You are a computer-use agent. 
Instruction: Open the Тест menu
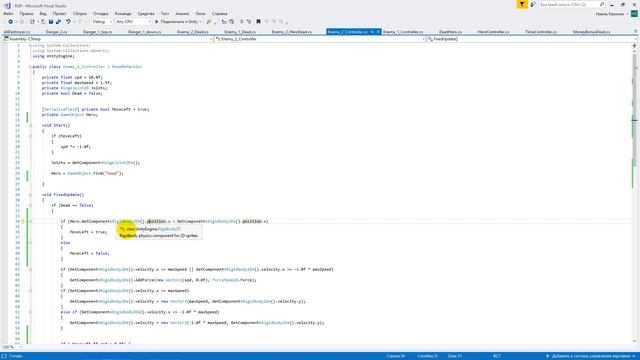tap(165, 13)
